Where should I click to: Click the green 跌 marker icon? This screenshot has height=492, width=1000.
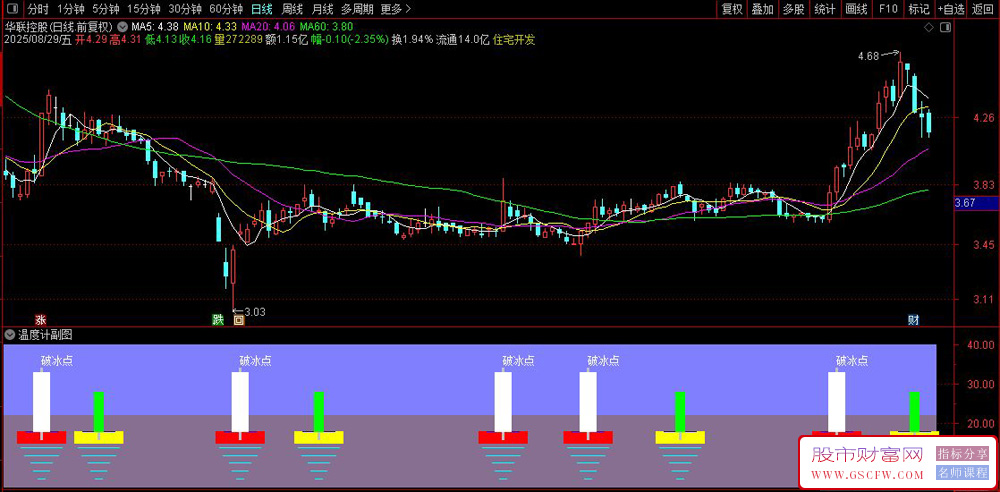tap(218, 320)
